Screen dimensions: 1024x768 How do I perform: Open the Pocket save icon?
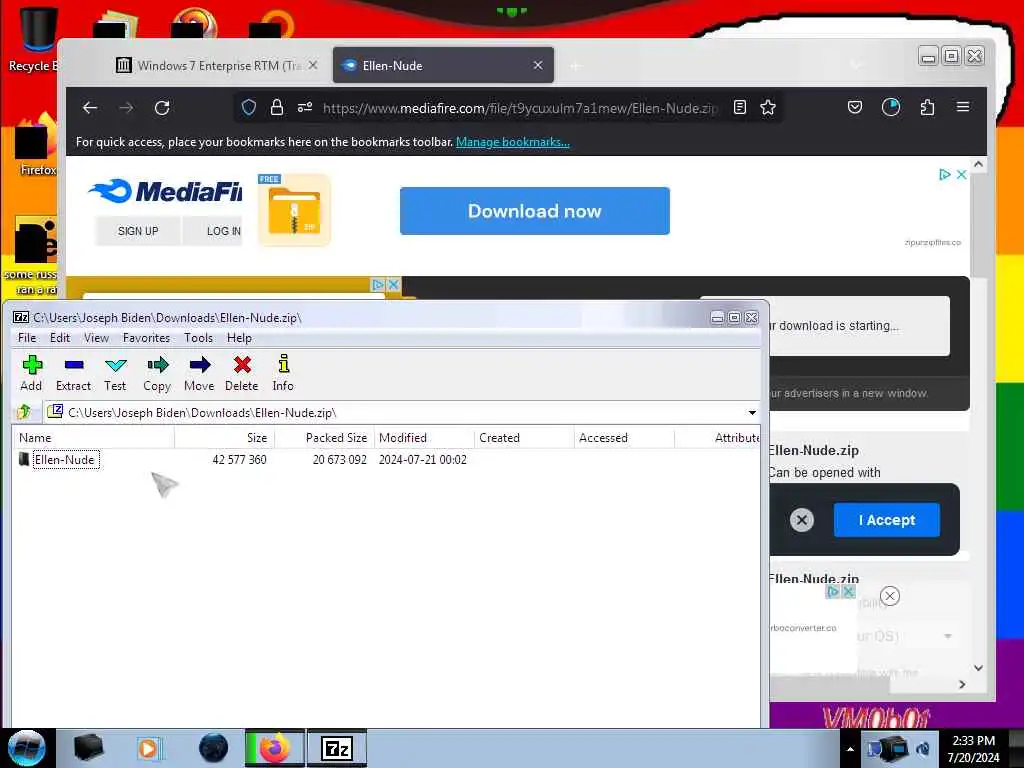pyautogui.click(x=855, y=107)
